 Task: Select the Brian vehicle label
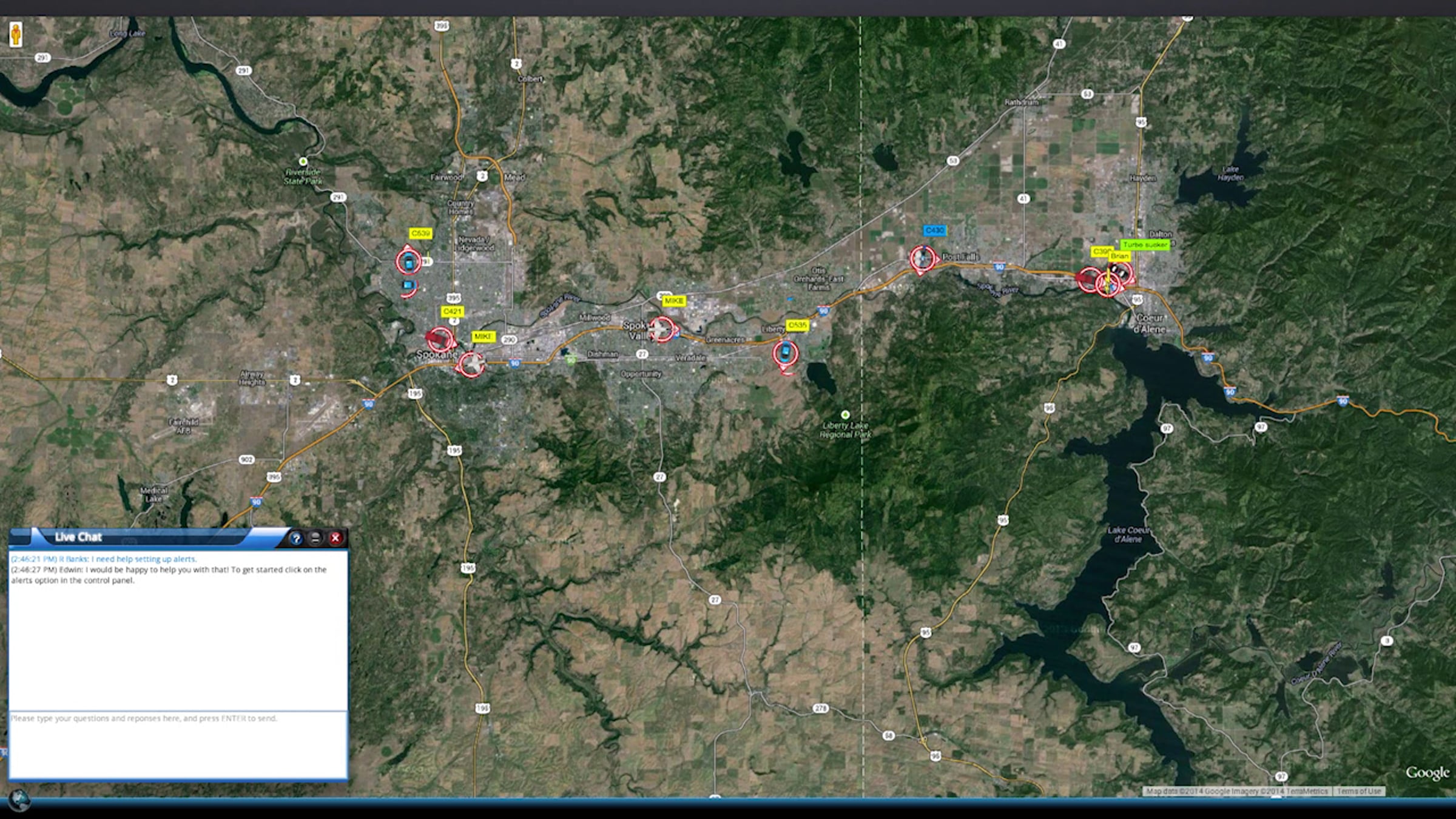[1119, 256]
